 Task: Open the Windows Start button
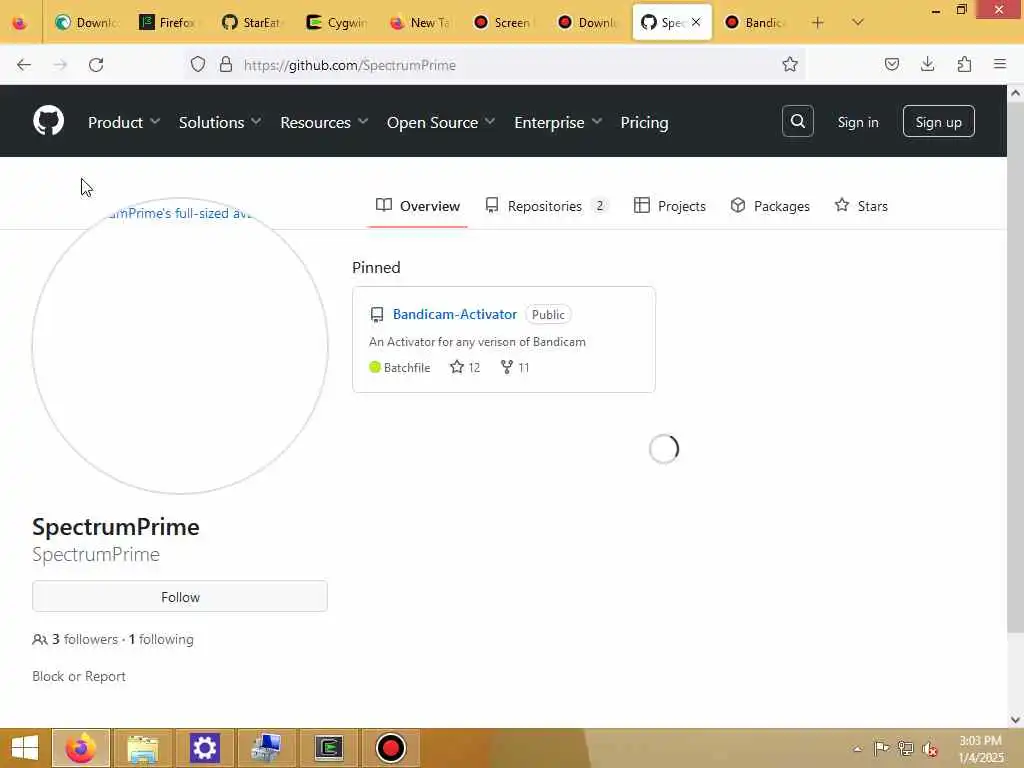pos(25,748)
